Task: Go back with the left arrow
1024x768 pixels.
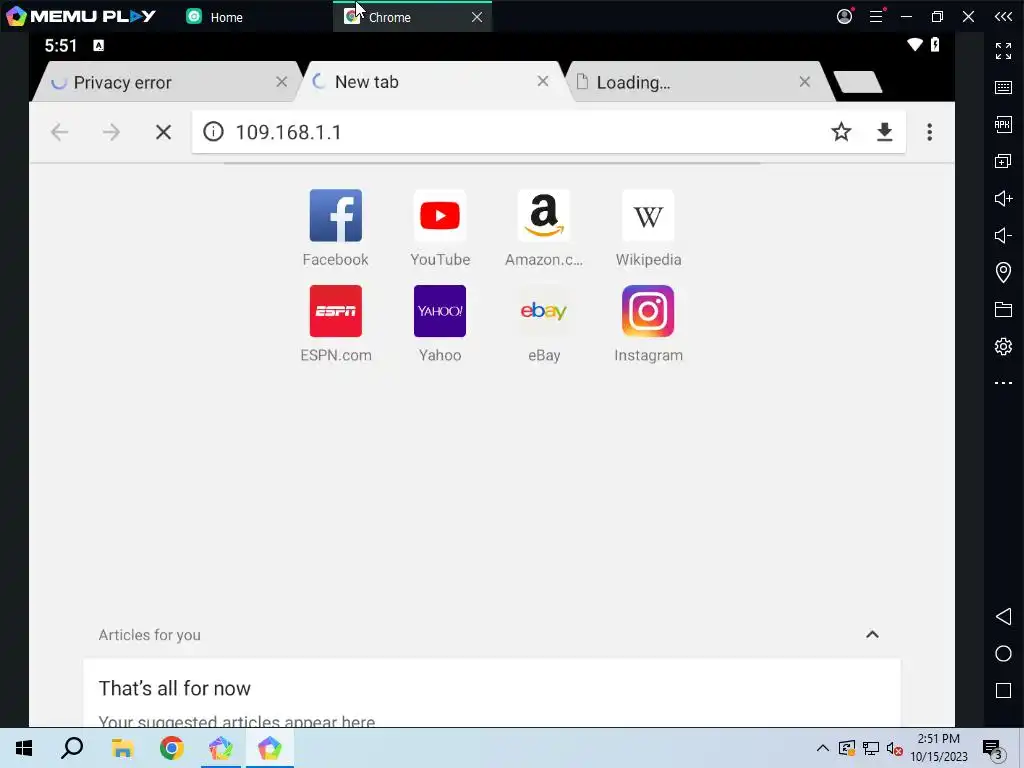Action: pos(59,132)
